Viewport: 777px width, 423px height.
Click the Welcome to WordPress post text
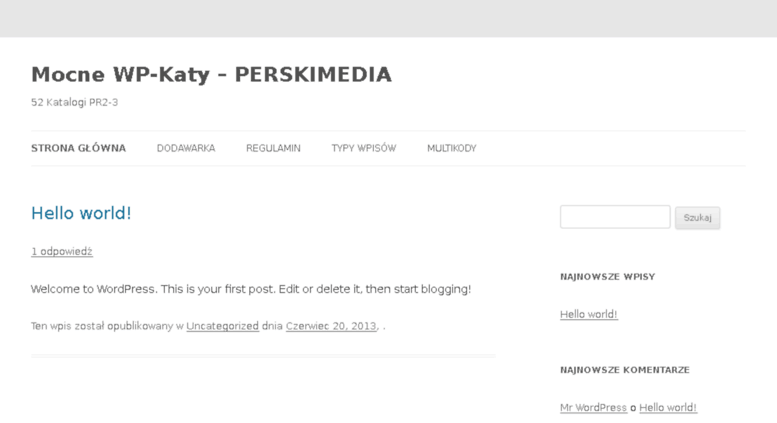(251, 289)
